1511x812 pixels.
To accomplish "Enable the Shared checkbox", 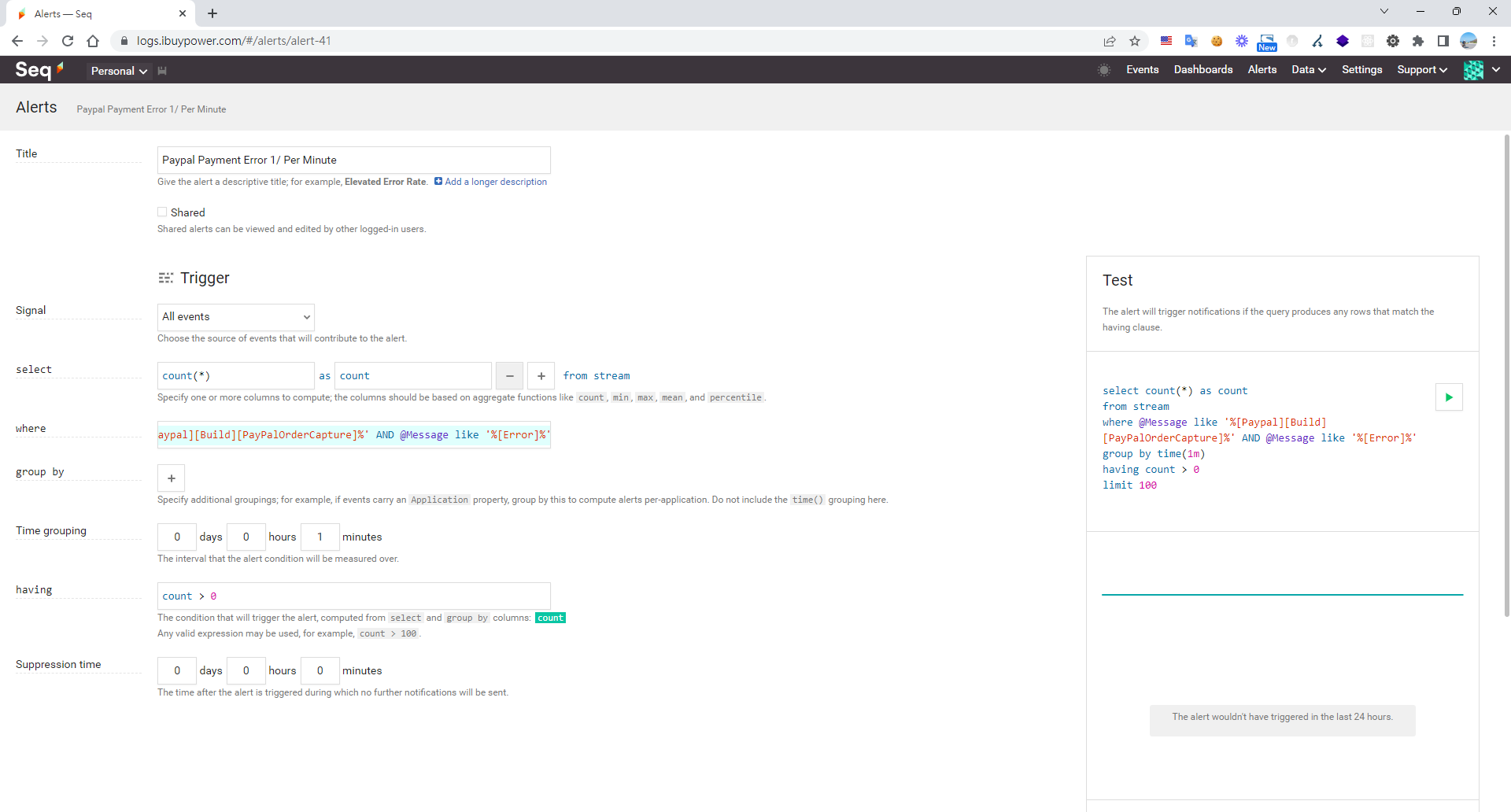I will 162,212.
